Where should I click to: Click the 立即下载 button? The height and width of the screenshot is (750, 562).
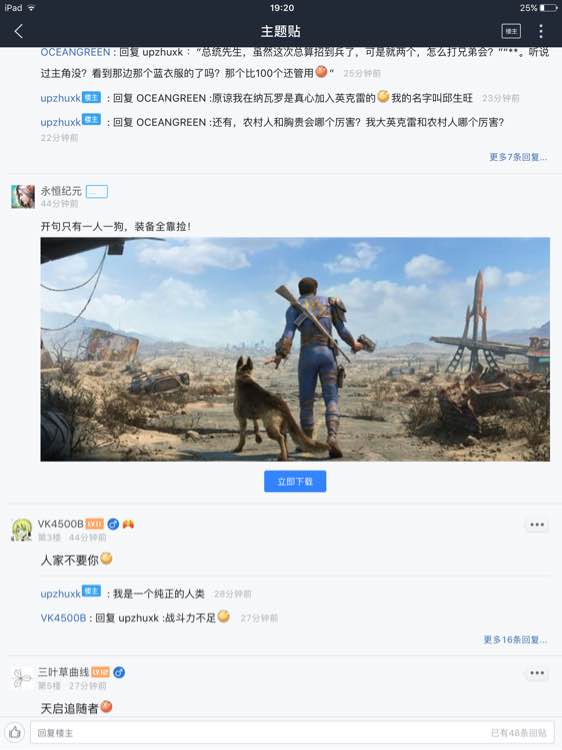[295, 481]
